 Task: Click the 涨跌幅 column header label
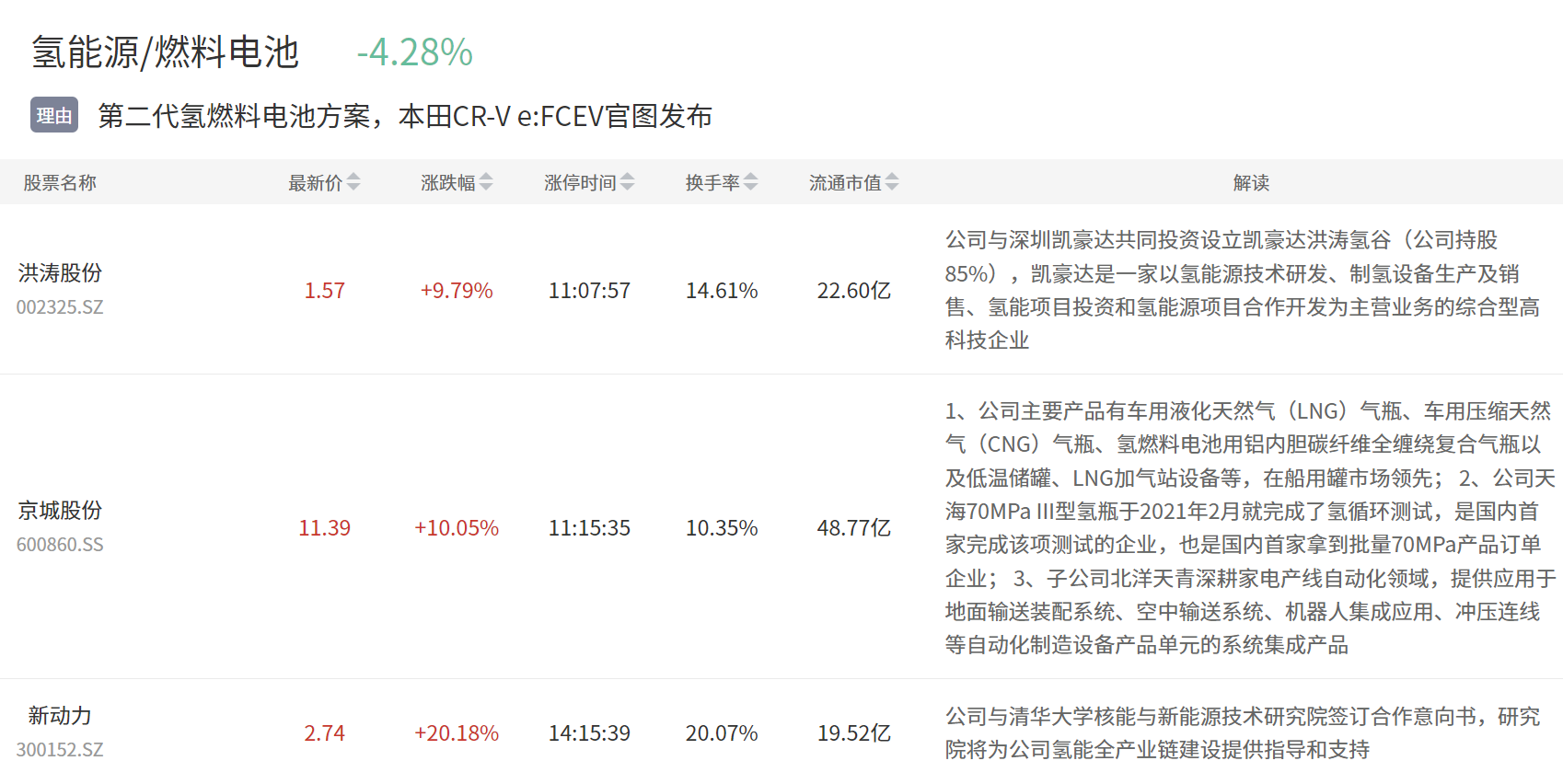point(448,183)
